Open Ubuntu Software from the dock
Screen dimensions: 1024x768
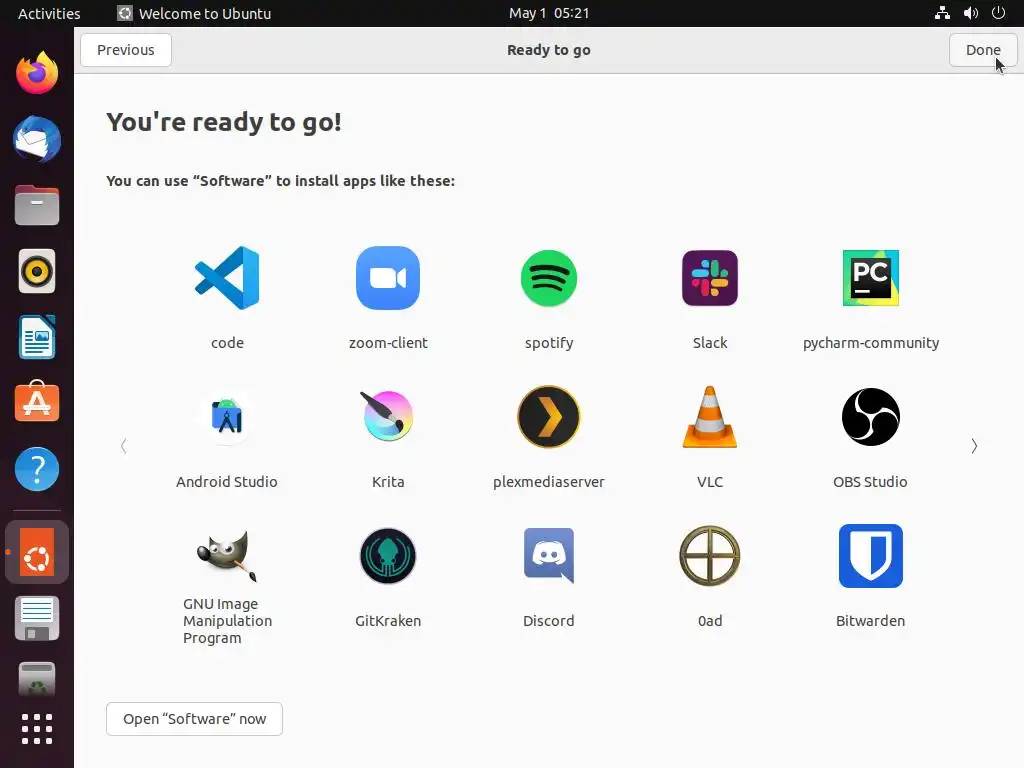click(37, 402)
